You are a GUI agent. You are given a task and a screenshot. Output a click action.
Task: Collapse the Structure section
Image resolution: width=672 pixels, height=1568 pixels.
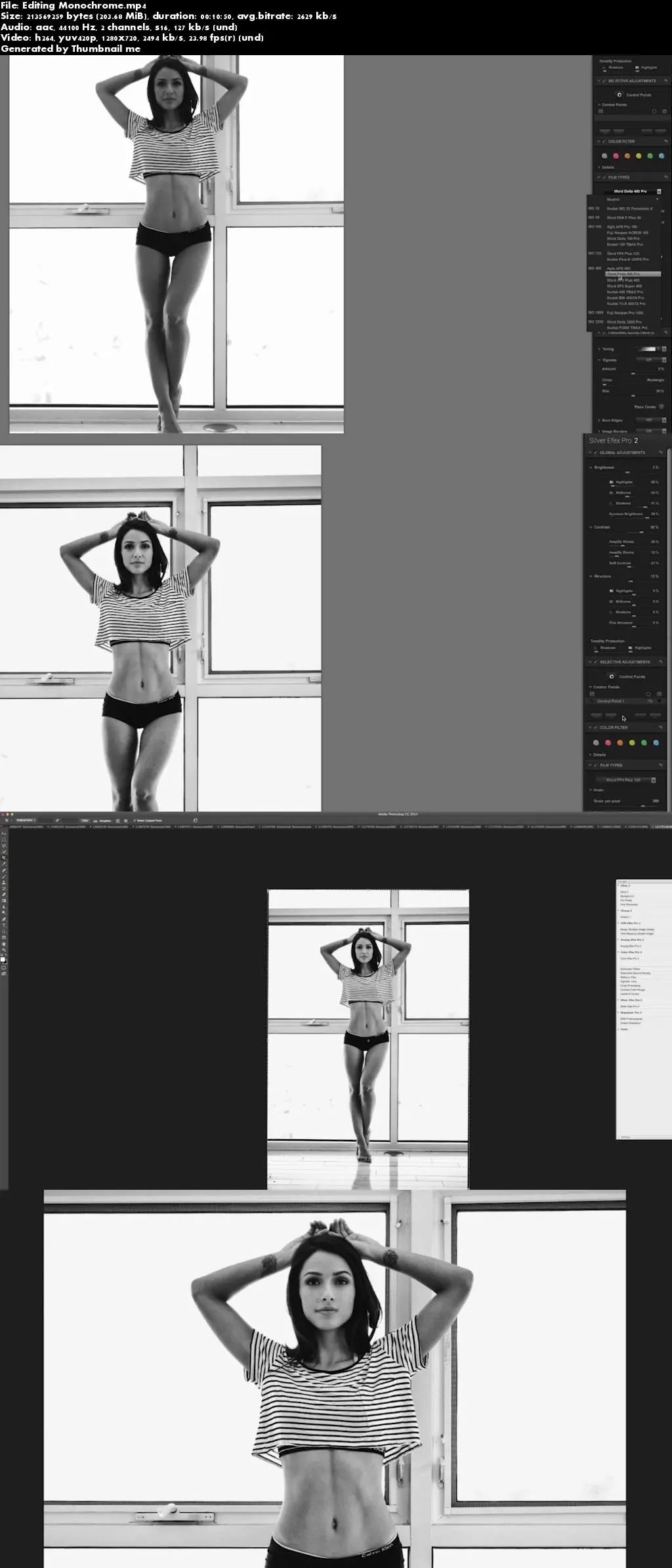point(591,577)
